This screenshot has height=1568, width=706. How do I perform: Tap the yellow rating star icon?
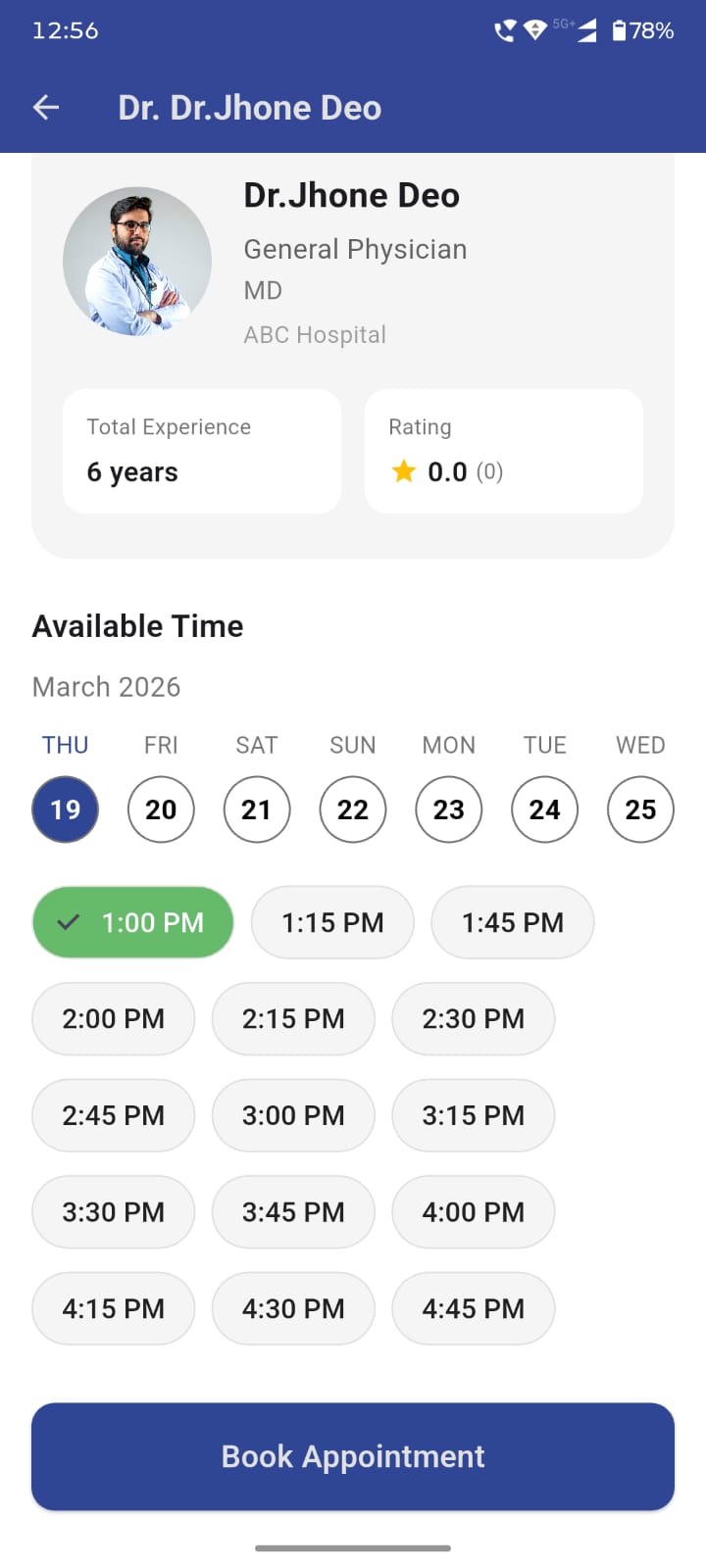click(404, 472)
